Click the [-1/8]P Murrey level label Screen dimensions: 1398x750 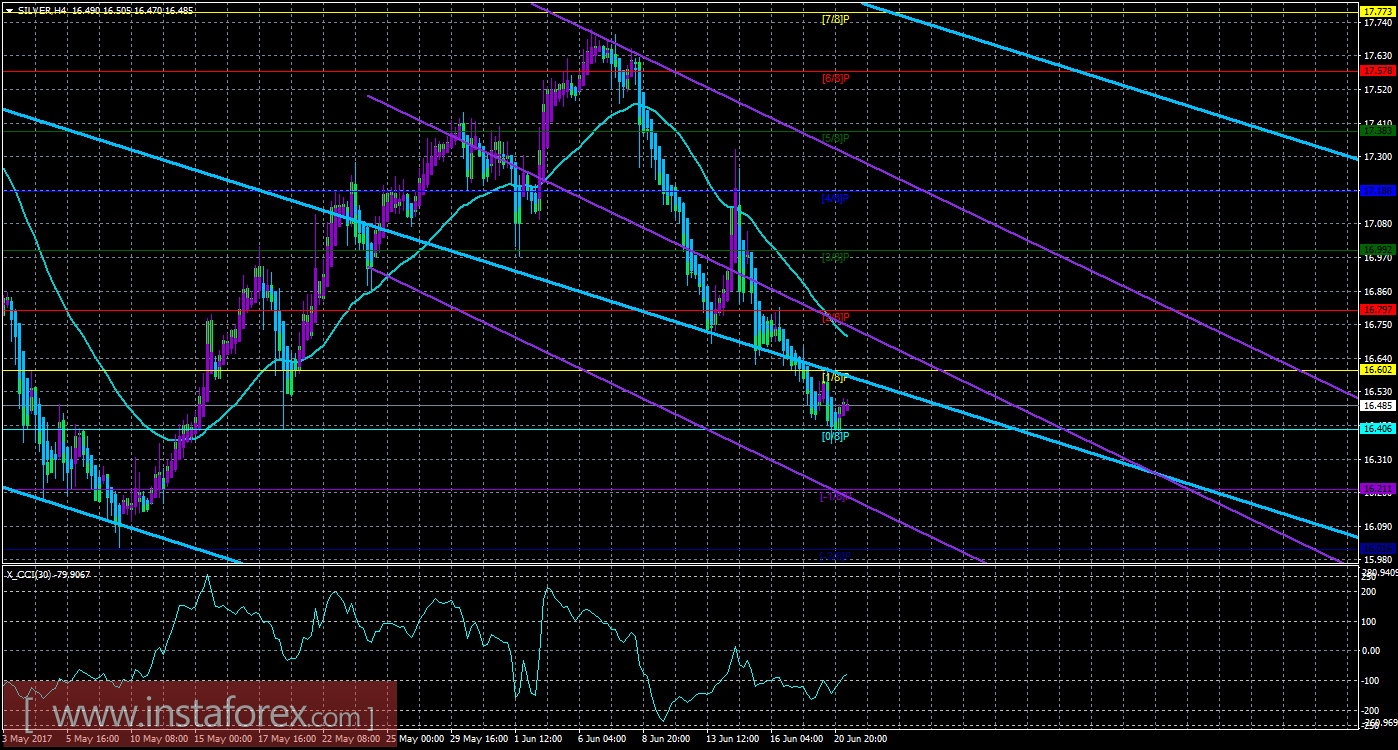835,497
